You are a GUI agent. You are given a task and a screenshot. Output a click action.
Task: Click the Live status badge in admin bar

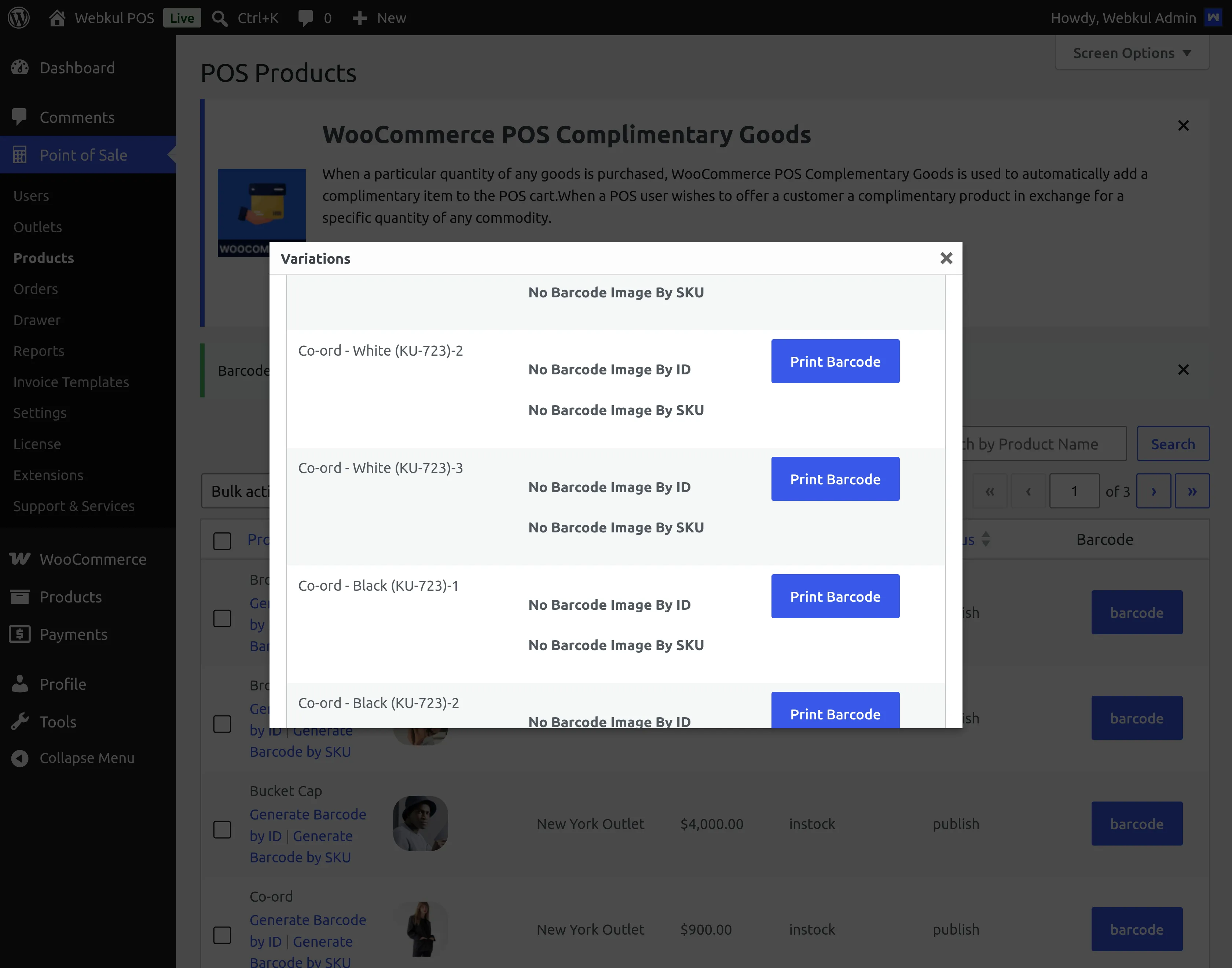182,18
